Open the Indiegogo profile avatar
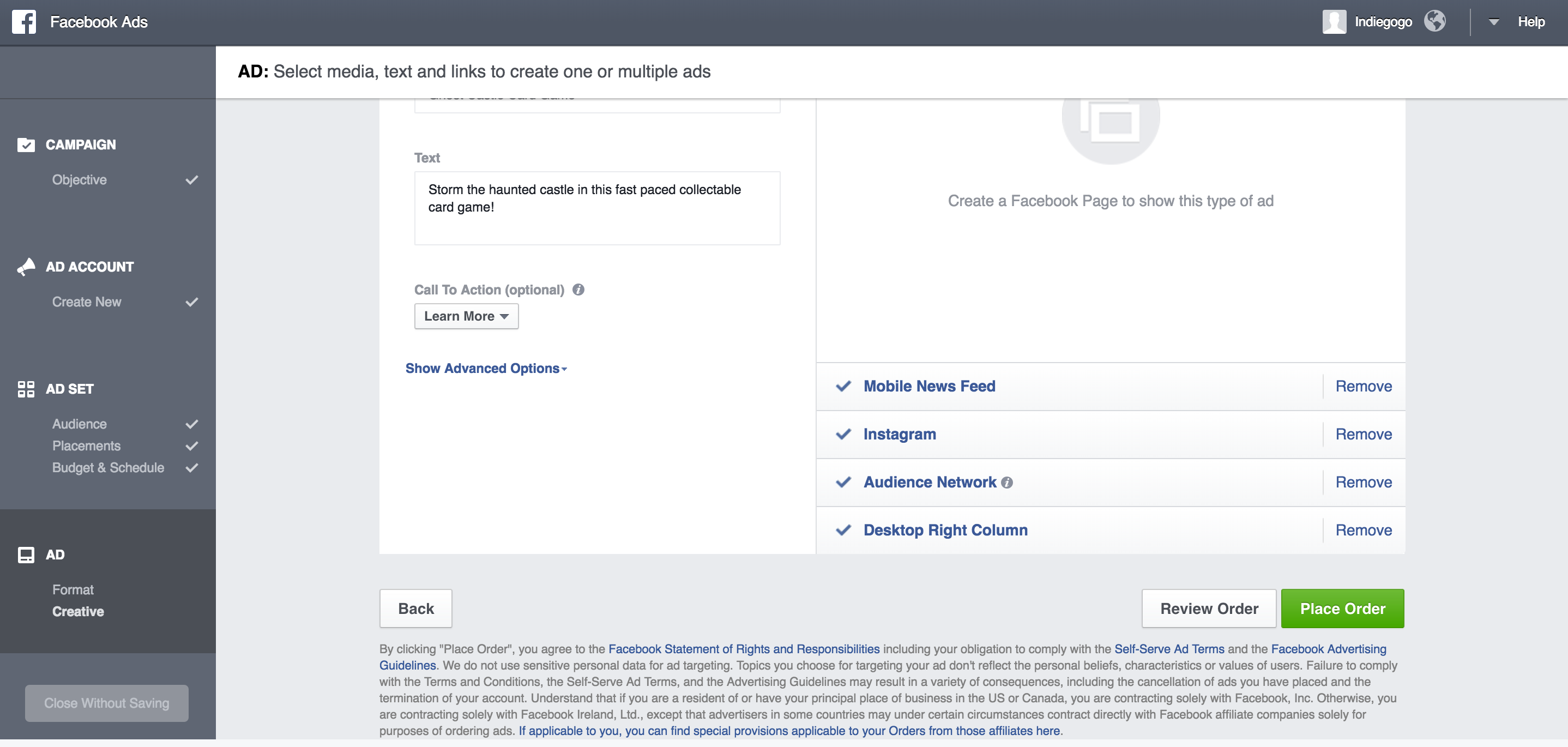 click(x=1334, y=22)
